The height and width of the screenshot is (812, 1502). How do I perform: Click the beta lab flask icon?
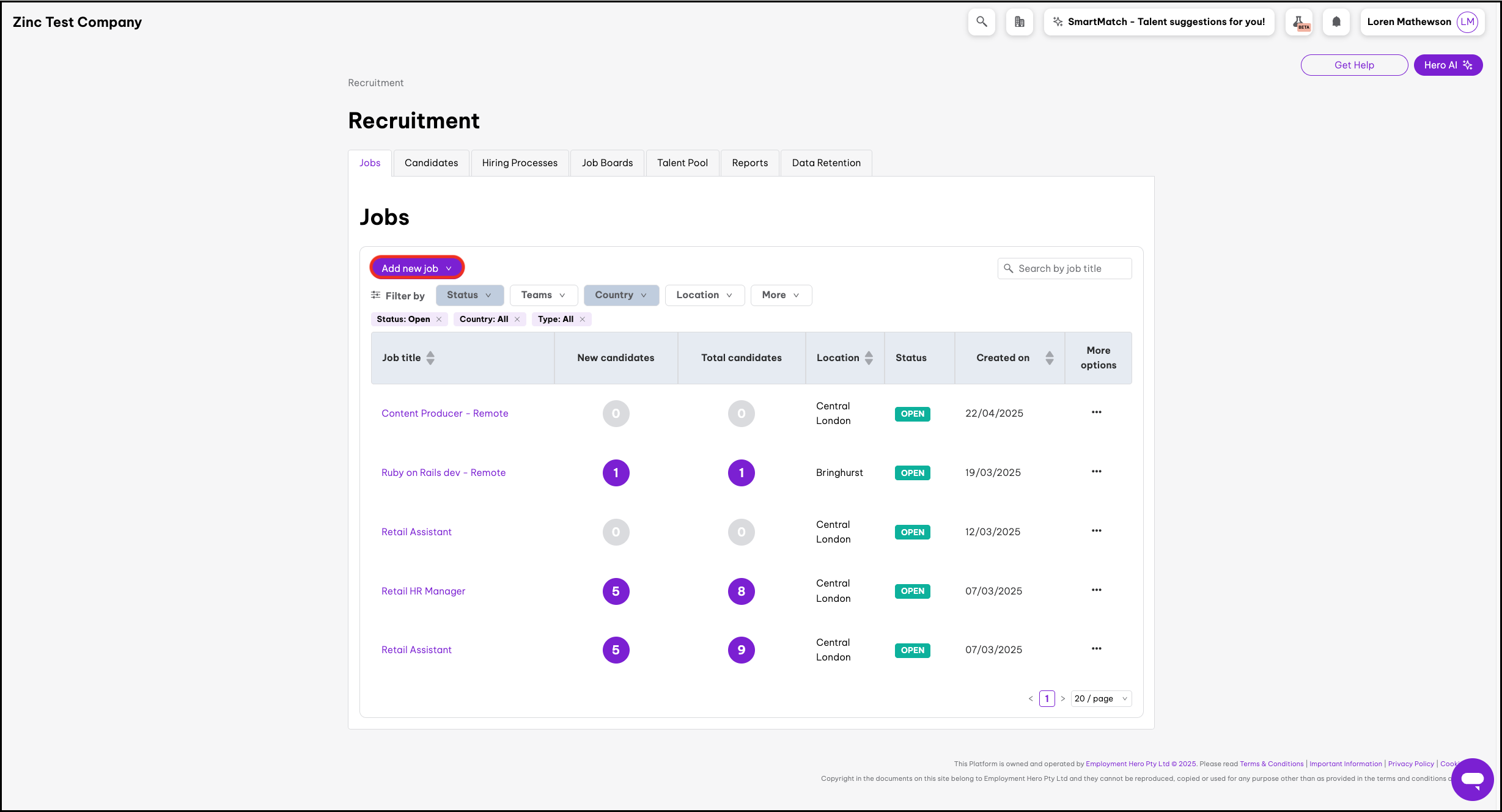(x=1299, y=22)
